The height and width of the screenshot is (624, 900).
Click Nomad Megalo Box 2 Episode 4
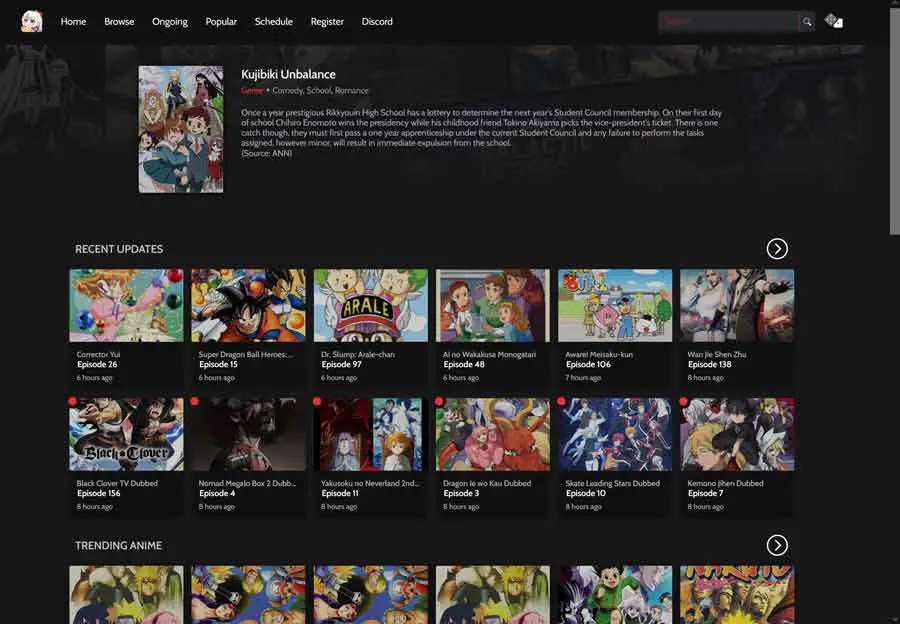[217, 494]
